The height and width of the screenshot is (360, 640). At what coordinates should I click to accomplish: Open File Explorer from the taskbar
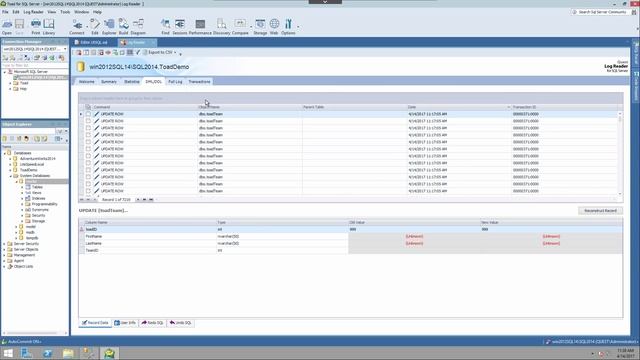[68, 353]
